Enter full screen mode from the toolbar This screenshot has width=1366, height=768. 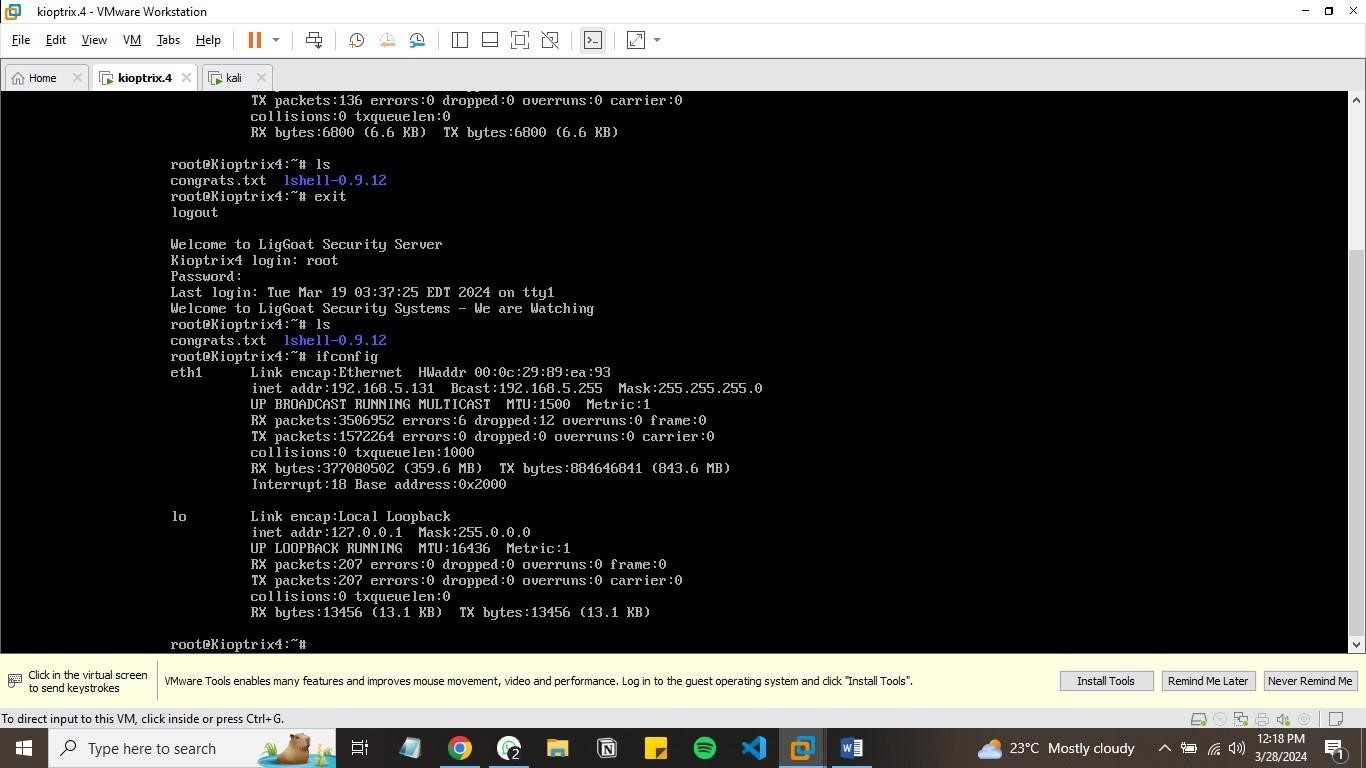[x=520, y=40]
